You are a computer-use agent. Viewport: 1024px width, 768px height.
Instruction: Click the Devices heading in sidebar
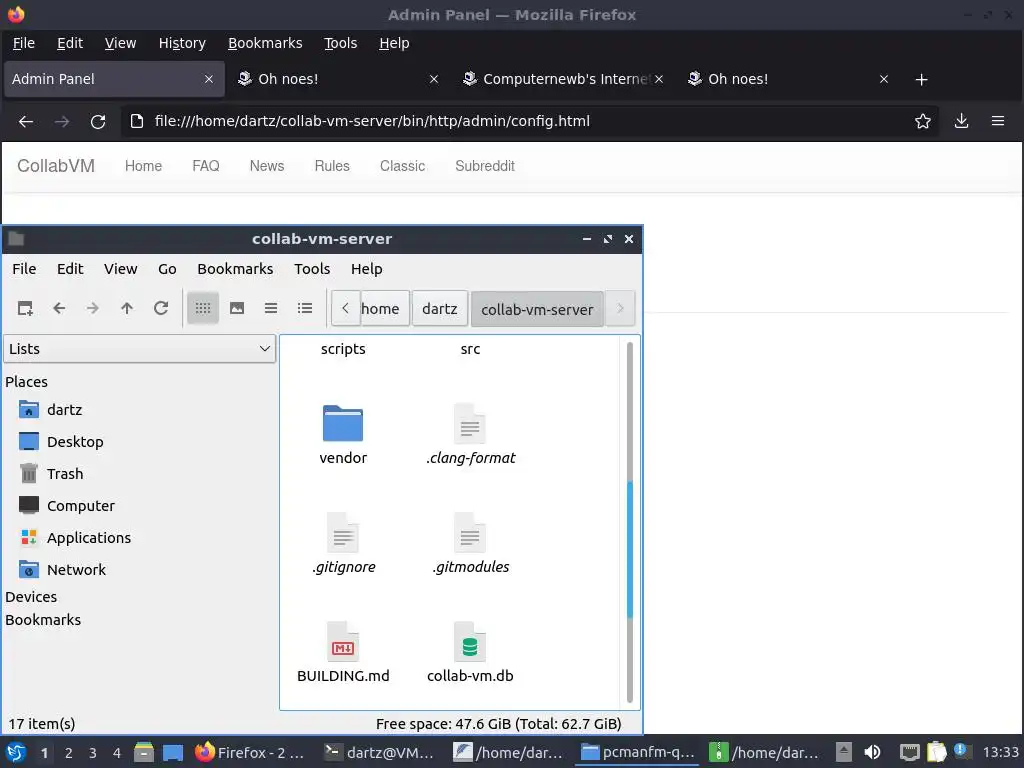[31, 597]
